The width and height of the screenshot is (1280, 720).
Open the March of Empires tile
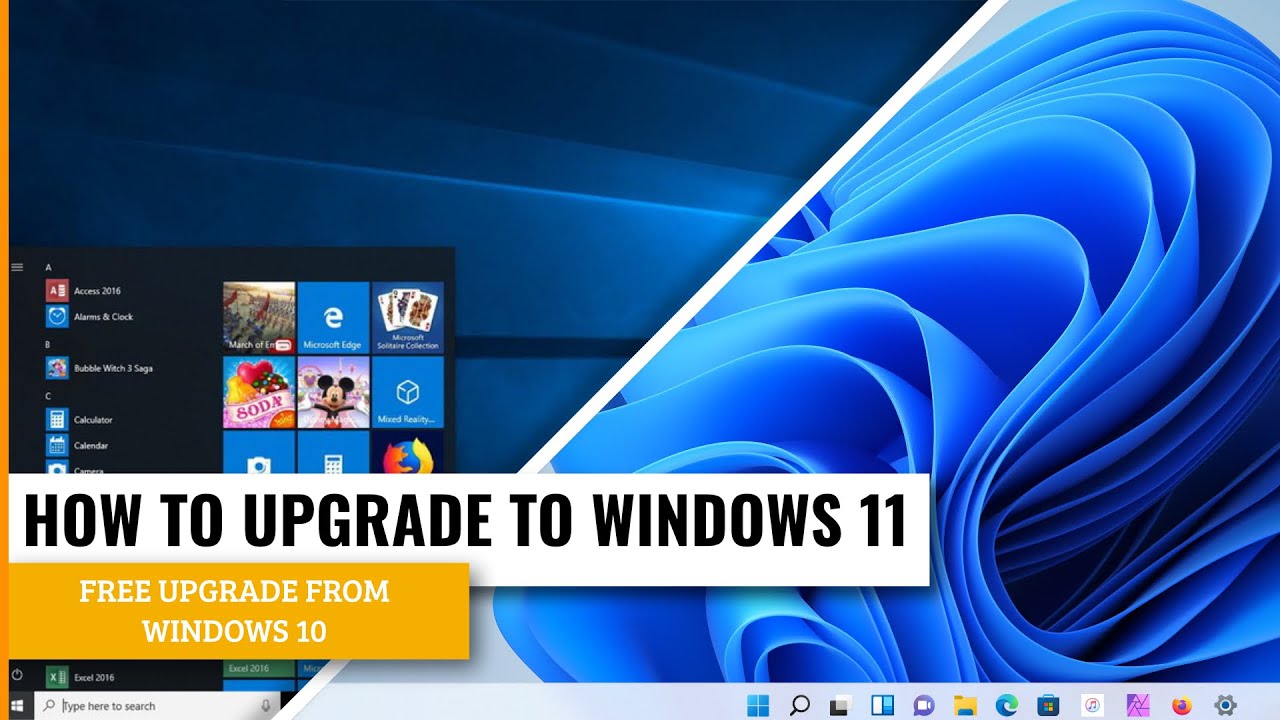259,317
